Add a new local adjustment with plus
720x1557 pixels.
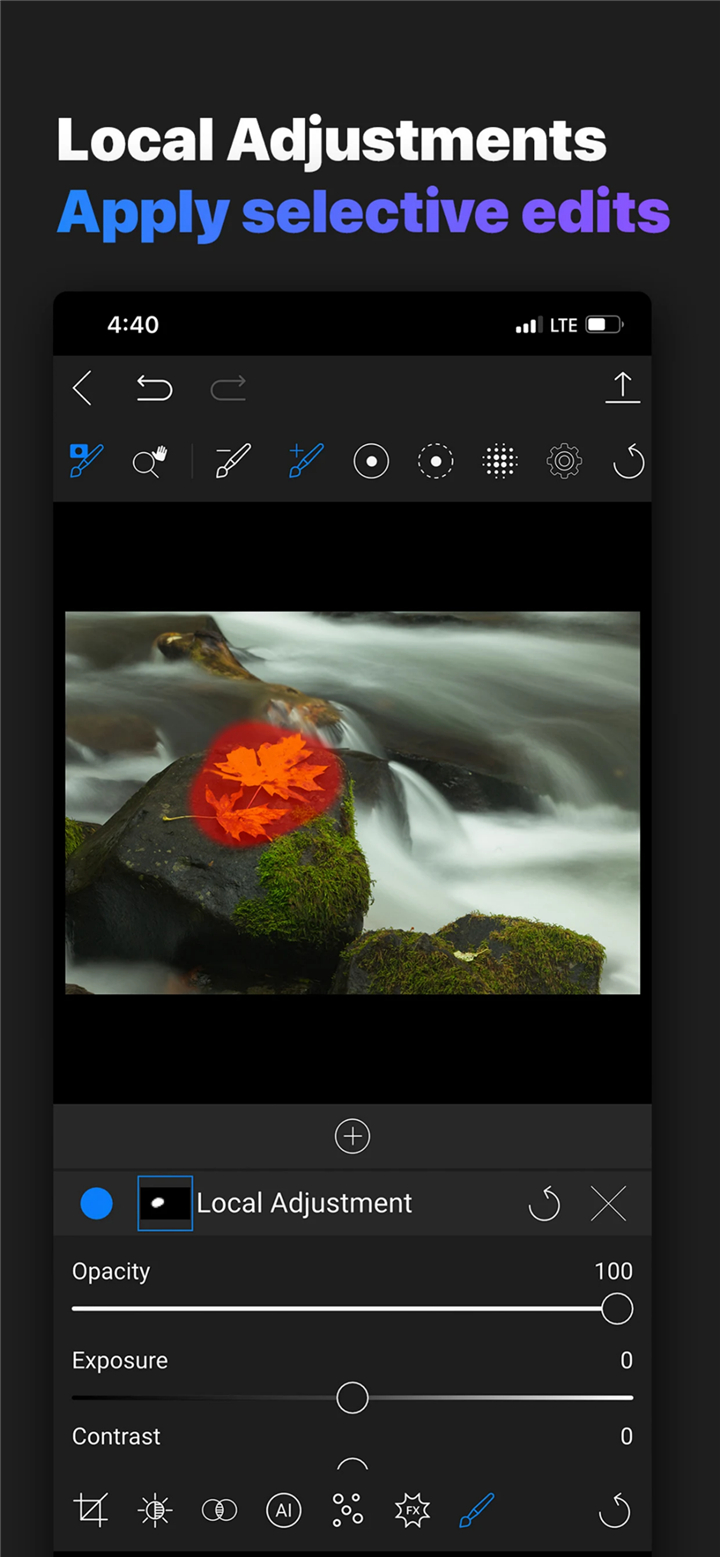tap(352, 1136)
